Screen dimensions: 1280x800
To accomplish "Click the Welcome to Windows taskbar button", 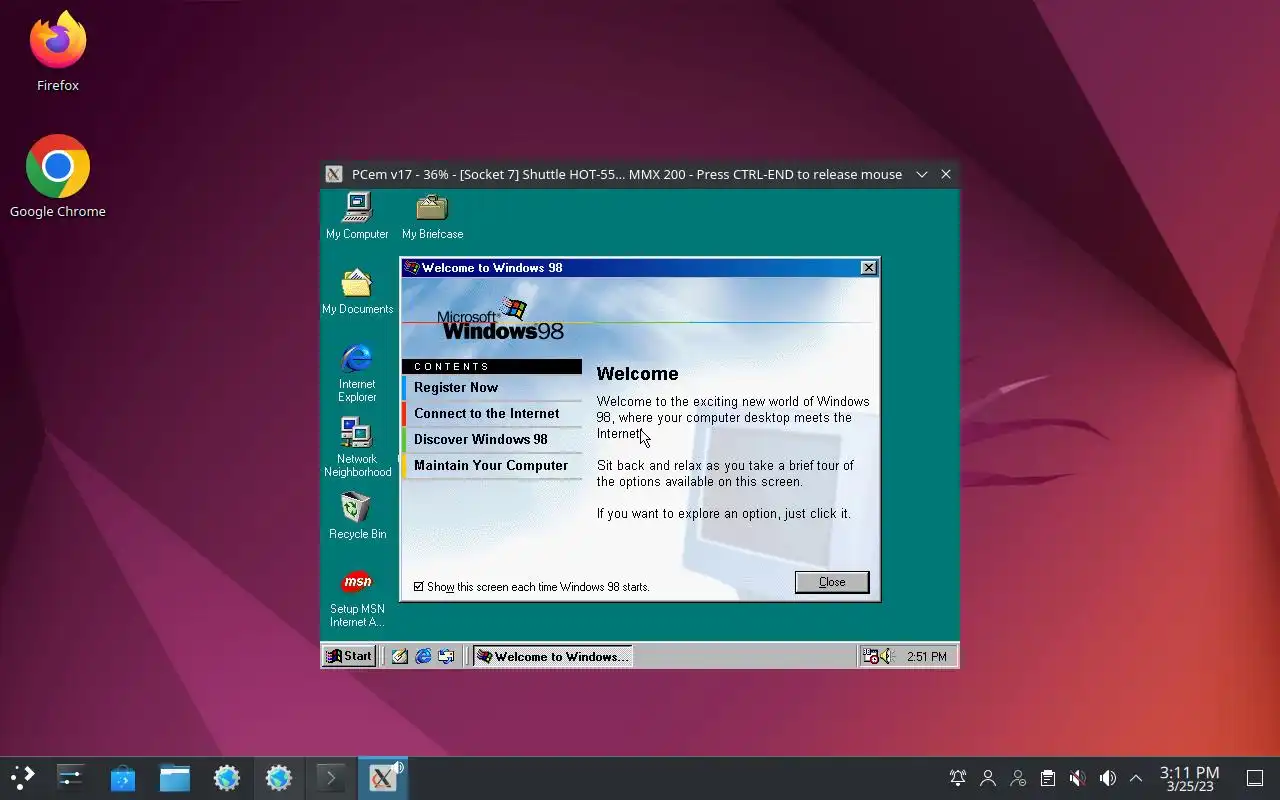I will 552,656.
